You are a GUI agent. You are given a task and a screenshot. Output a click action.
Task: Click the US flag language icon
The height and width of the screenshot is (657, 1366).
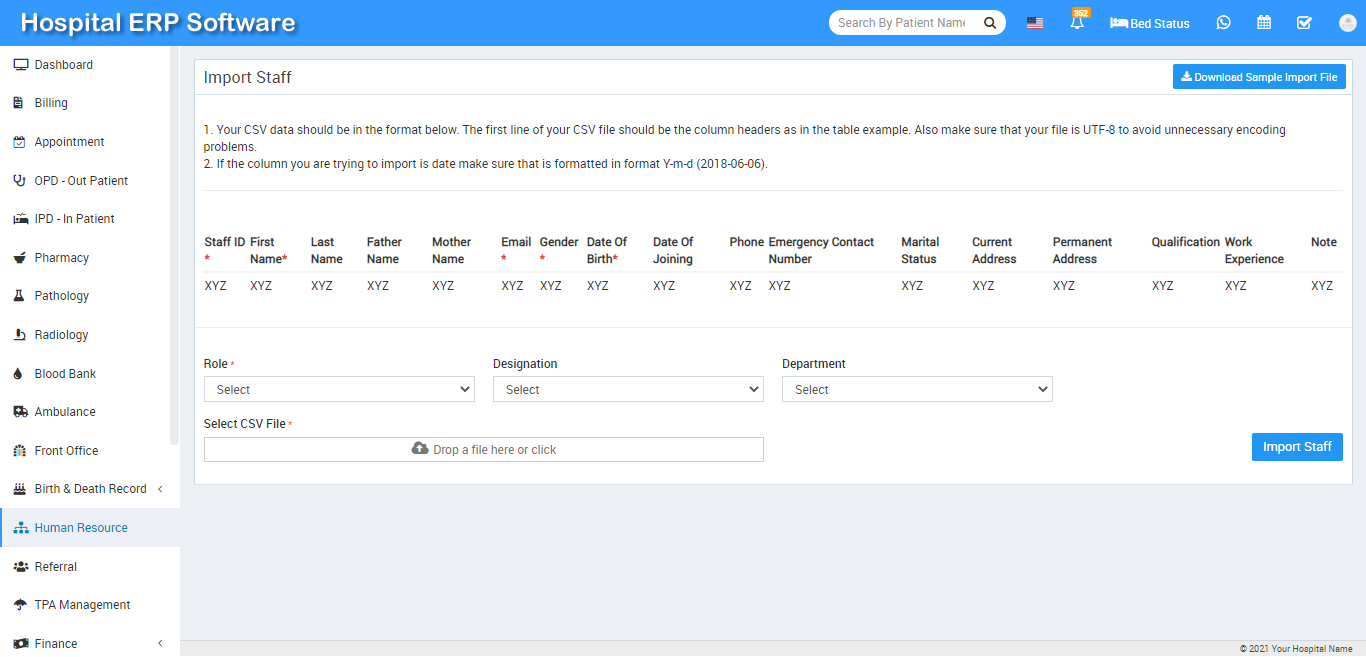click(1035, 23)
